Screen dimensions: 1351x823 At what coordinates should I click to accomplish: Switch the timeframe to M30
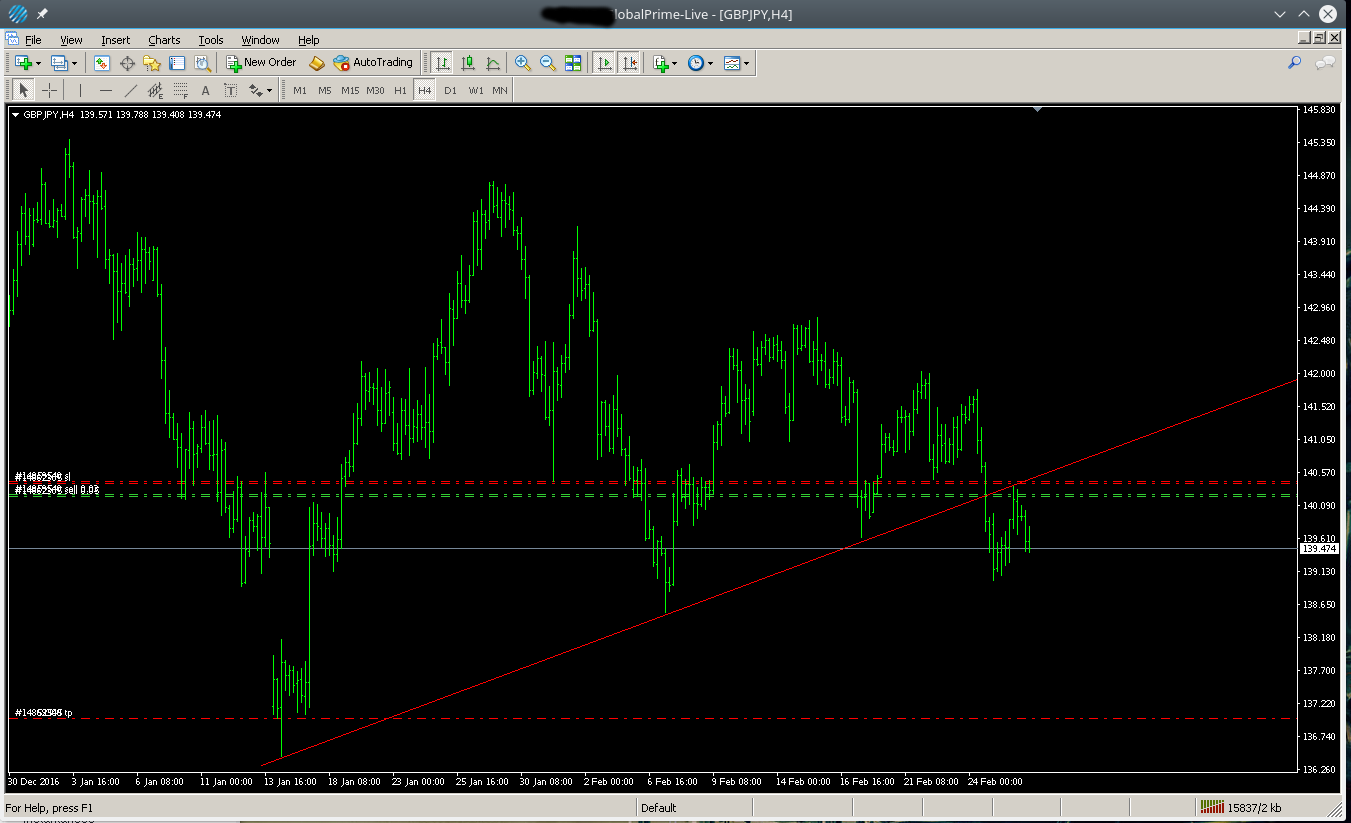tap(375, 90)
